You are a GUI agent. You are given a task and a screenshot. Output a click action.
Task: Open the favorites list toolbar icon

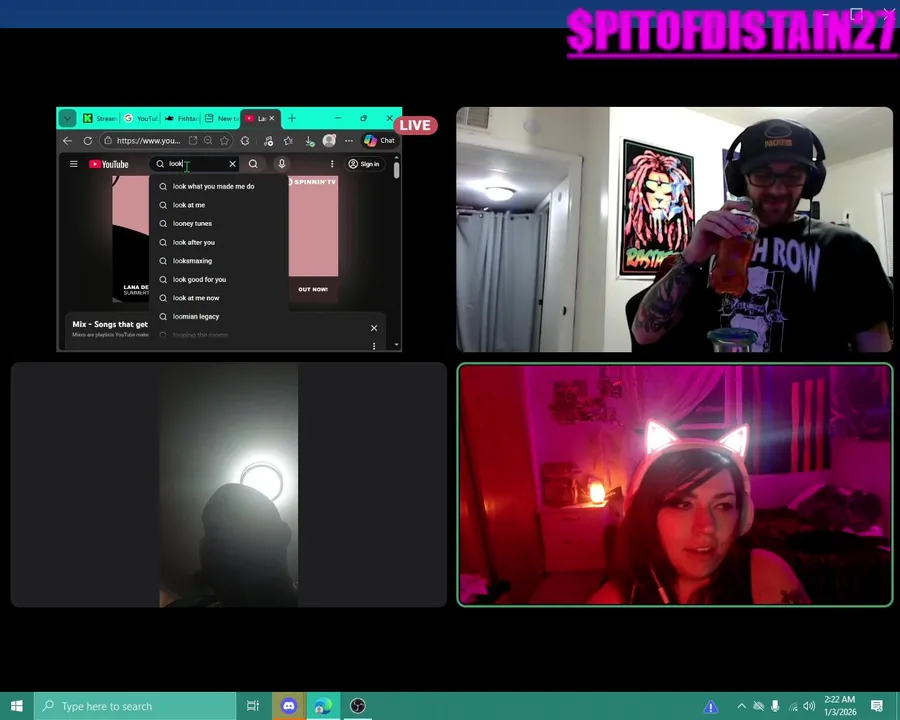[288, 141]
